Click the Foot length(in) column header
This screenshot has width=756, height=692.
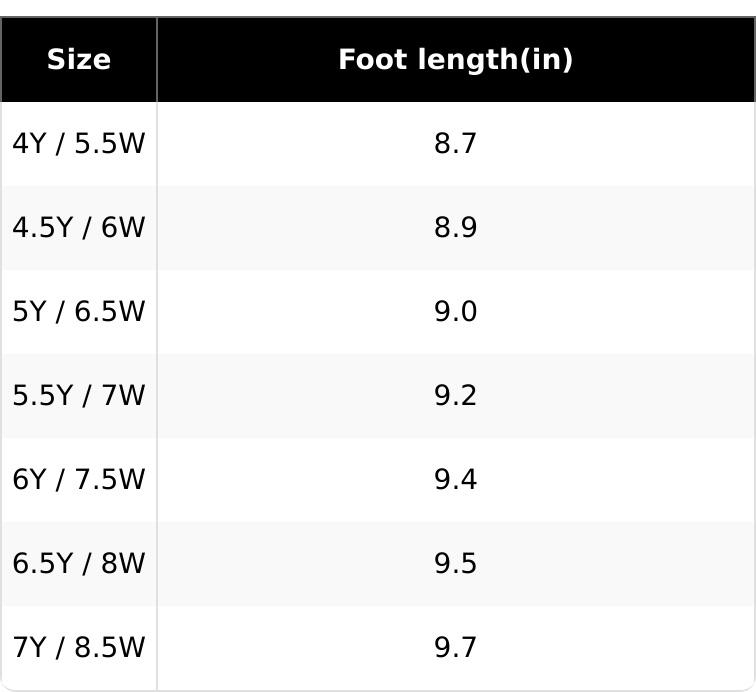click(x=456, y=60)
